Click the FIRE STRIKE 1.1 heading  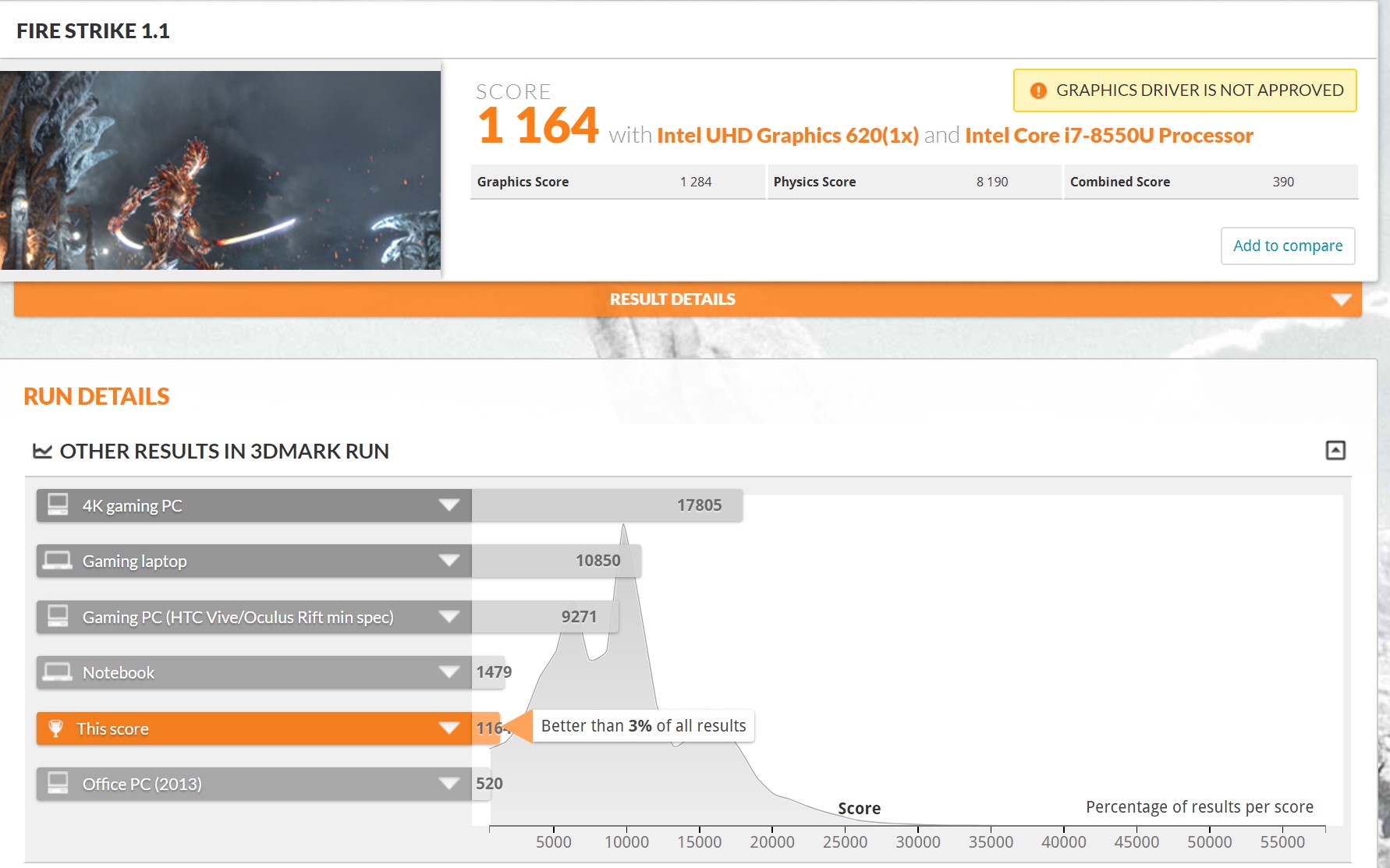[93, 31]
